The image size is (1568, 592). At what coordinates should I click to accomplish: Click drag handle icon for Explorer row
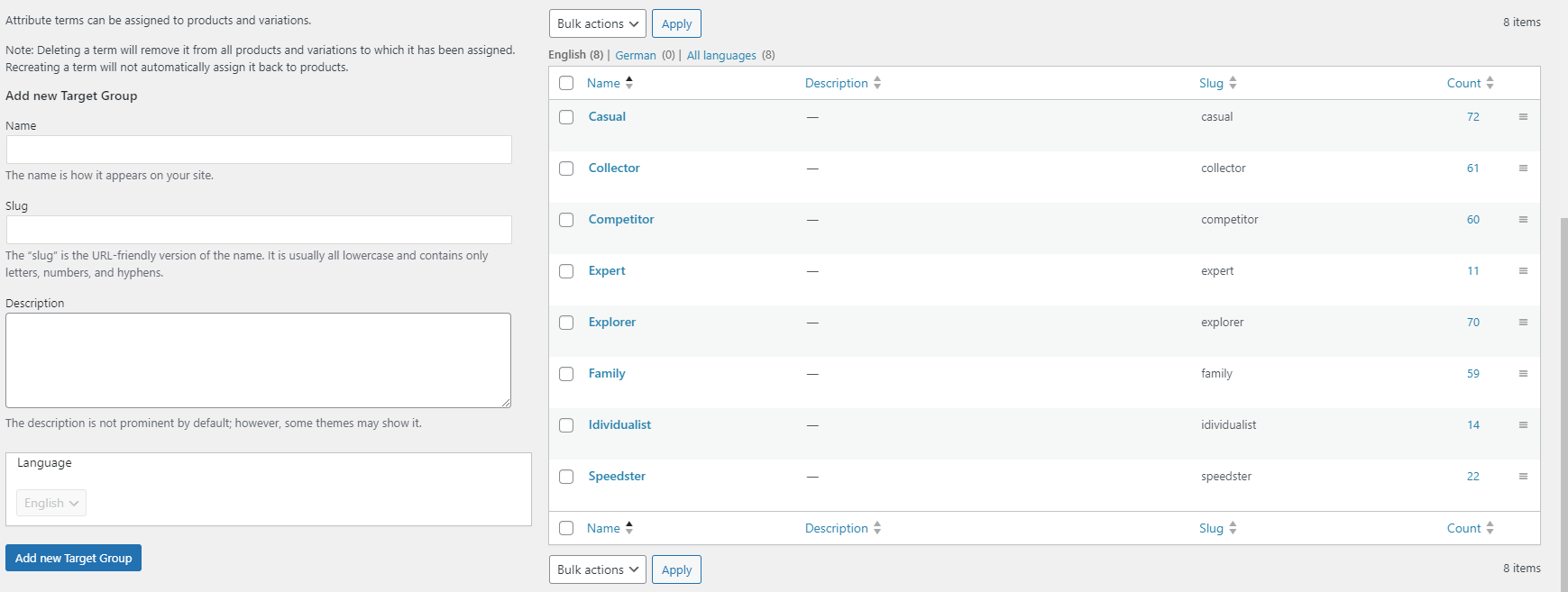(x=1523, y=323)
